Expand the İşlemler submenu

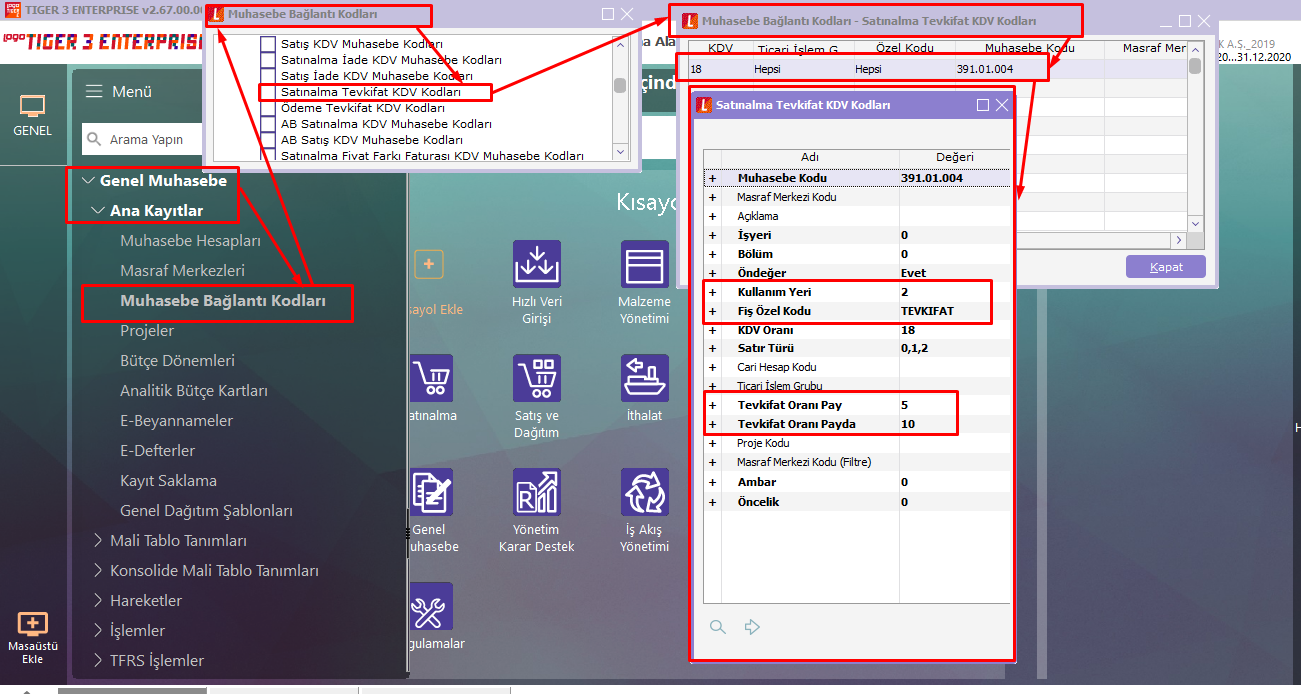pyautogui.click(x=98, y=631)
